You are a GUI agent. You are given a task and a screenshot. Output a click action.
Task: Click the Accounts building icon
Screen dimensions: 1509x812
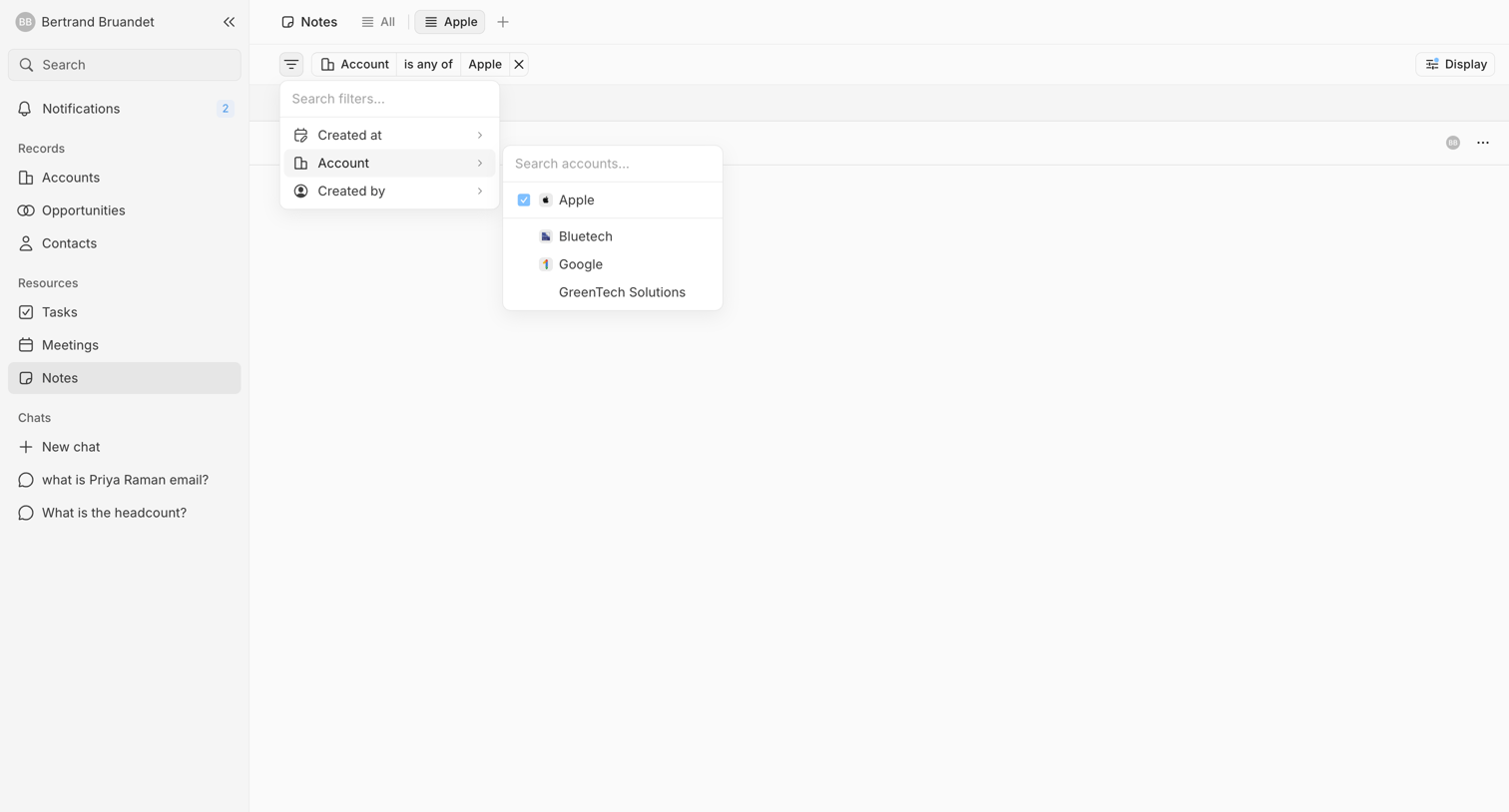26,178
